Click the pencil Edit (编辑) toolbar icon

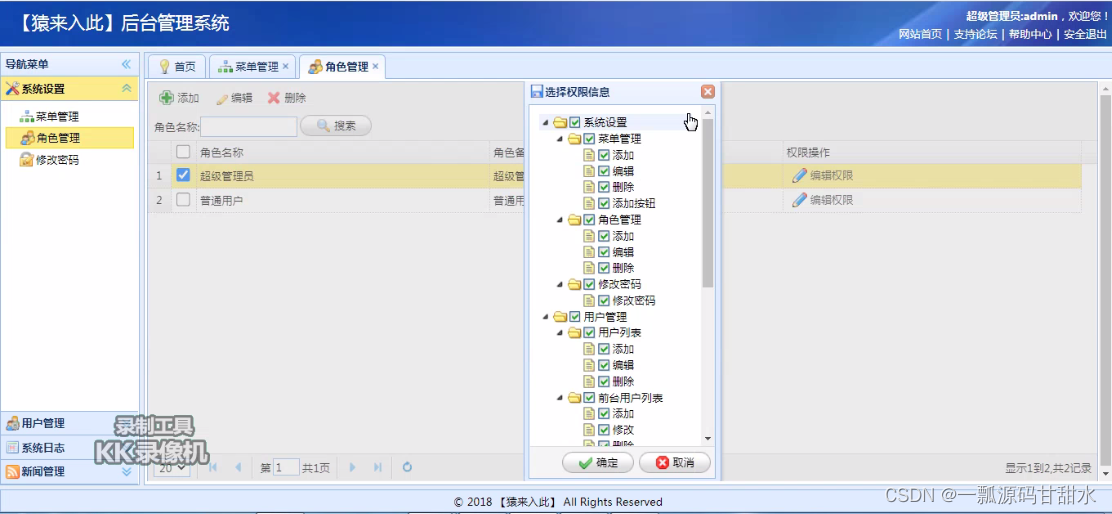222,99
